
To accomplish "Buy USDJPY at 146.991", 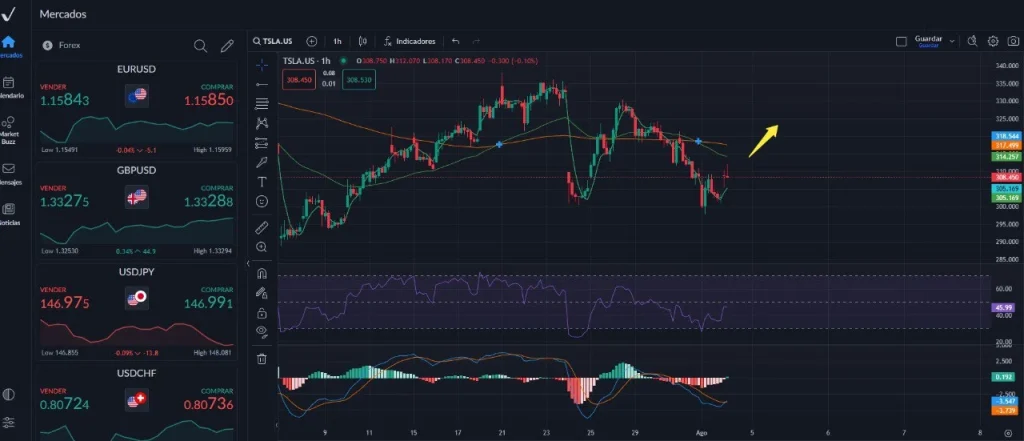I will 208,303.
